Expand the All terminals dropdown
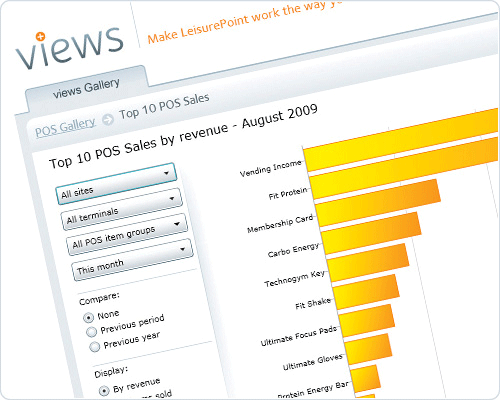This screenshot has height=400, width=500. point(122,209)
